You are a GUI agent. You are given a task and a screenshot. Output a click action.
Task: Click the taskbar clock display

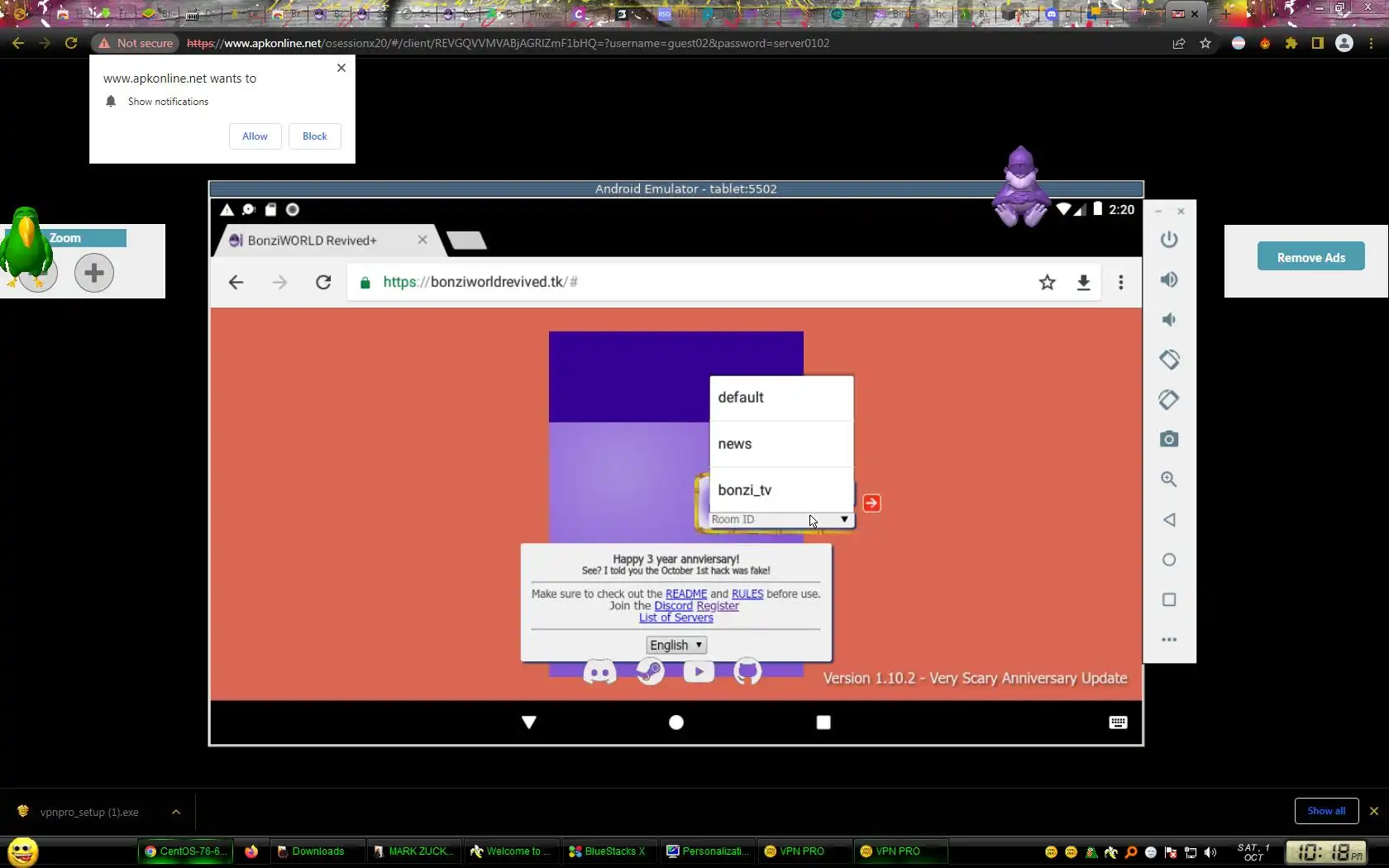(x=1327, y=851)
